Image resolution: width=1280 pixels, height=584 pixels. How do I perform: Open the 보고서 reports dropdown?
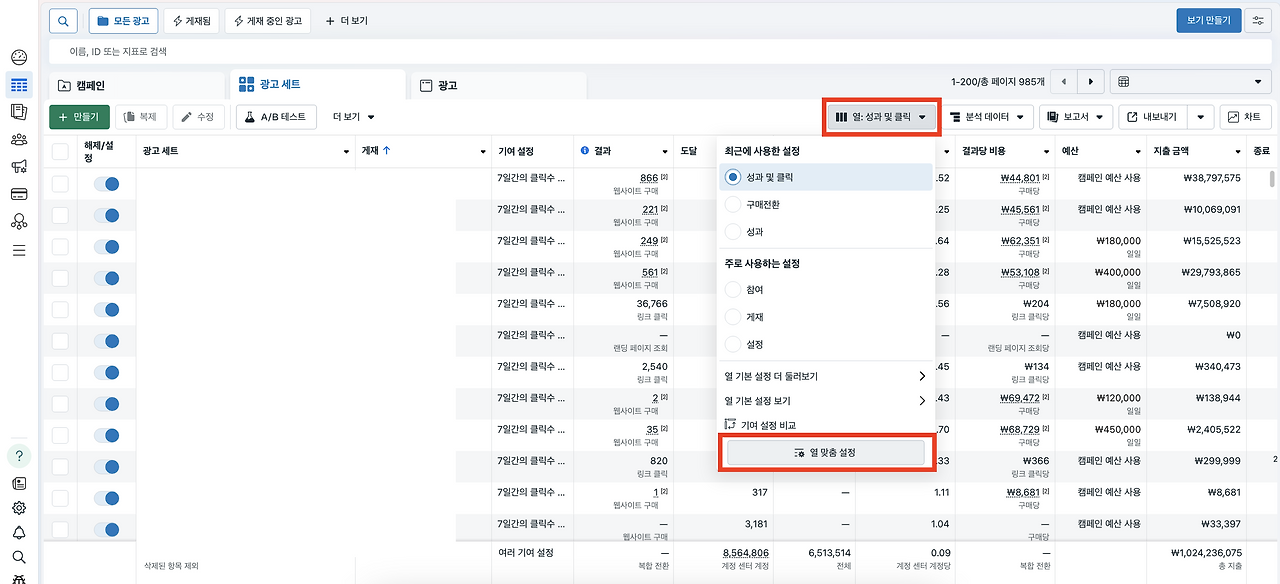[1076, 117]
